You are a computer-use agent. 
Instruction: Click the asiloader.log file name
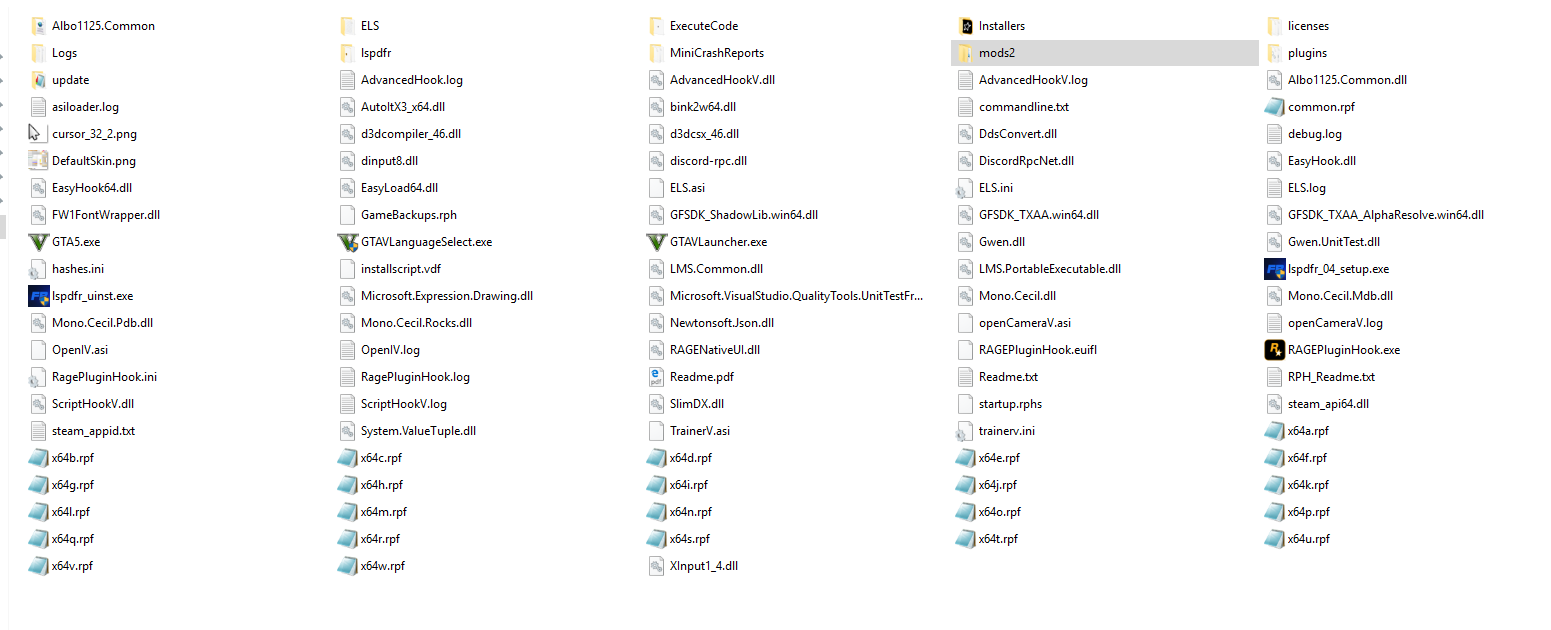85,107
